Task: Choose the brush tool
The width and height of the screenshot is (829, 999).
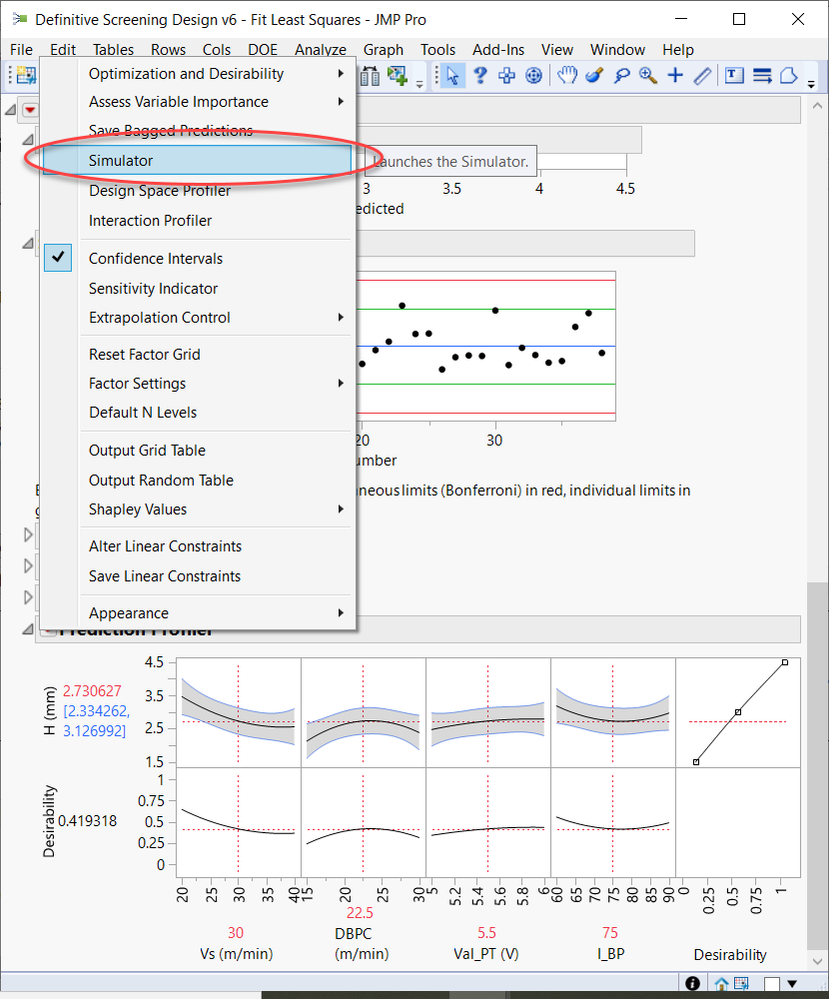Action: pos(594,76)
